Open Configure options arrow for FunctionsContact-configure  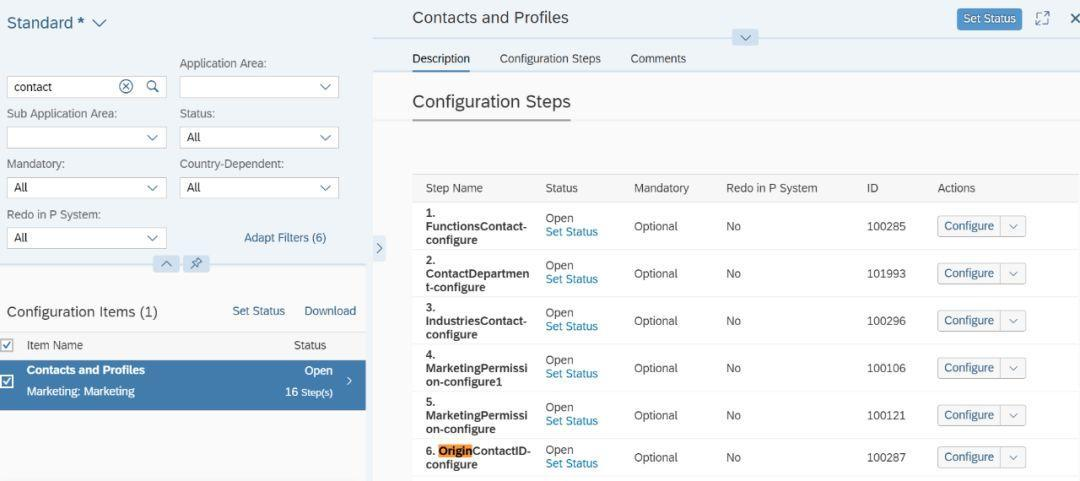tap(1013, 226)
